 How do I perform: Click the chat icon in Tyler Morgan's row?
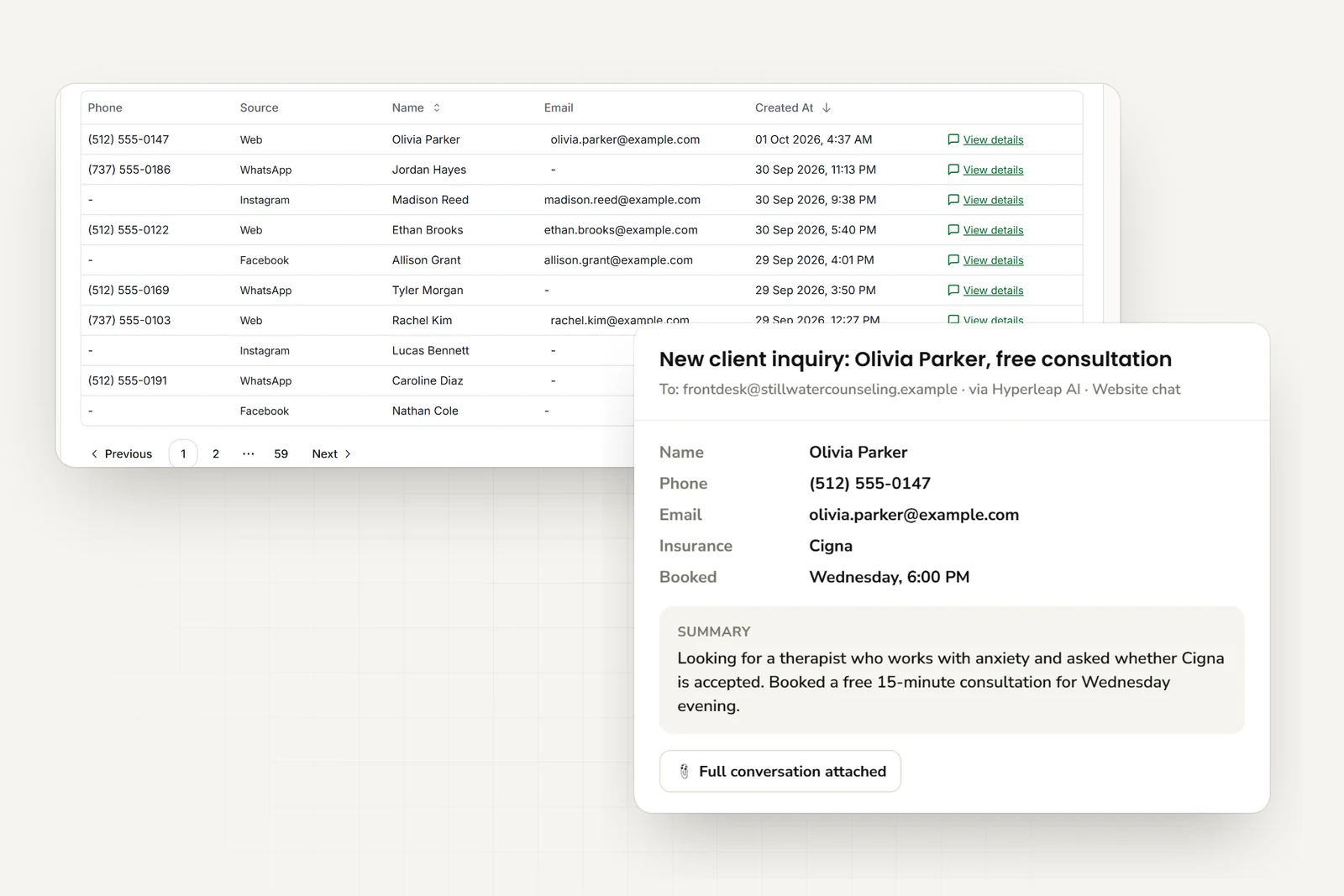(953, 291)
